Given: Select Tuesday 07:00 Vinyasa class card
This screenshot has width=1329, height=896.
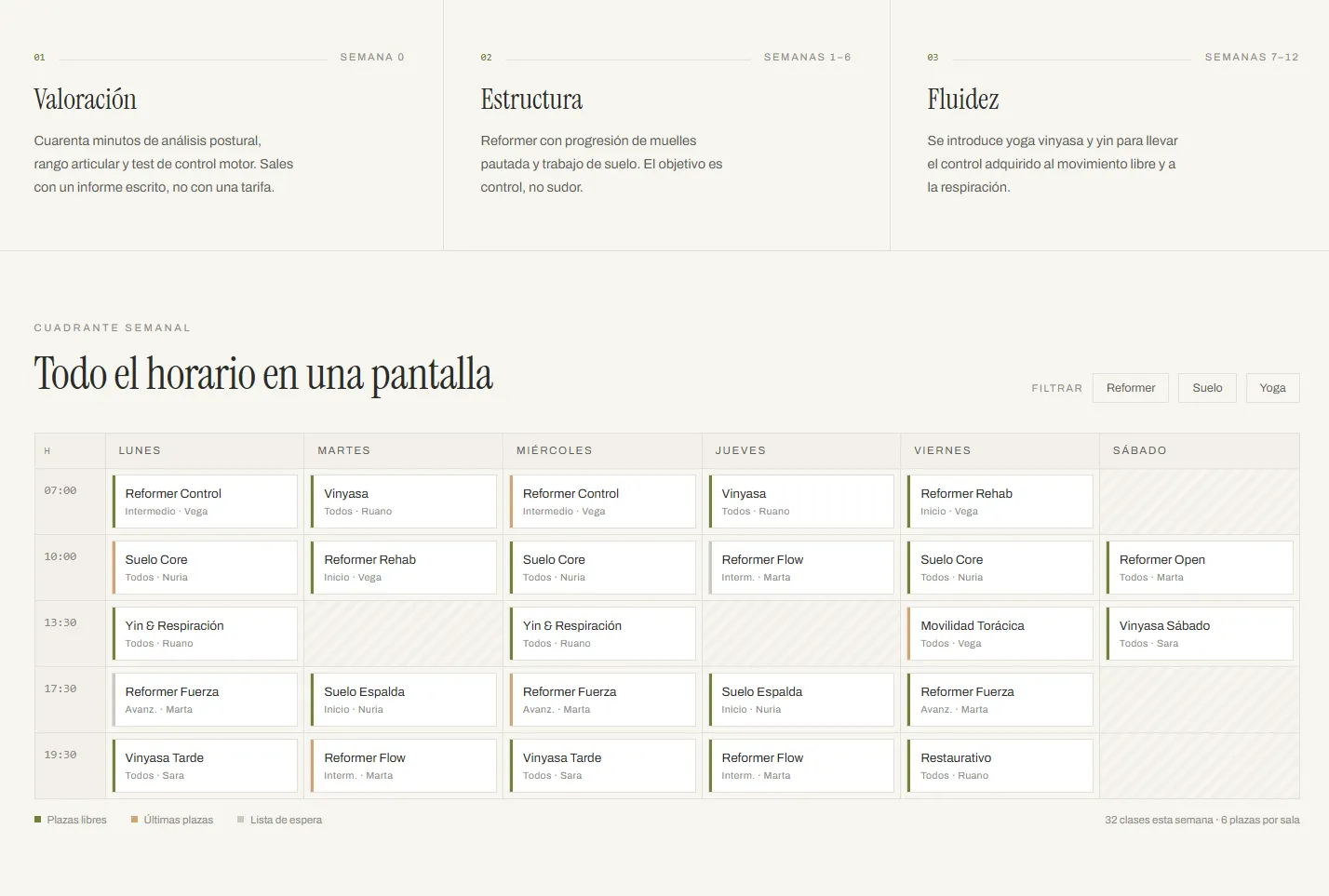Looking at the screenshot, I should click(x=404, y=501).
